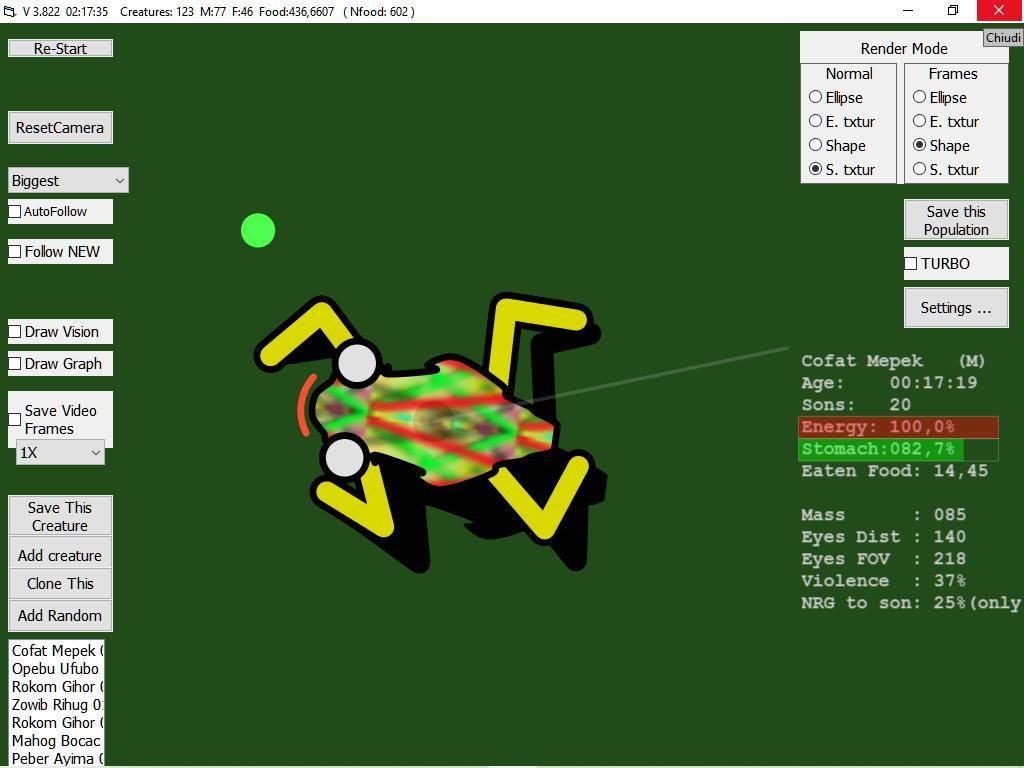This screenshot has height=768, width=1024.
Task: Enable Follow NEW
Action: tap(14, 251)
